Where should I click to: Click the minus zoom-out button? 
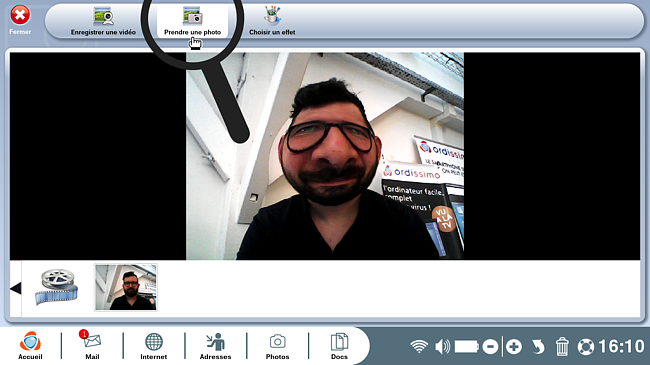(490, 346)
